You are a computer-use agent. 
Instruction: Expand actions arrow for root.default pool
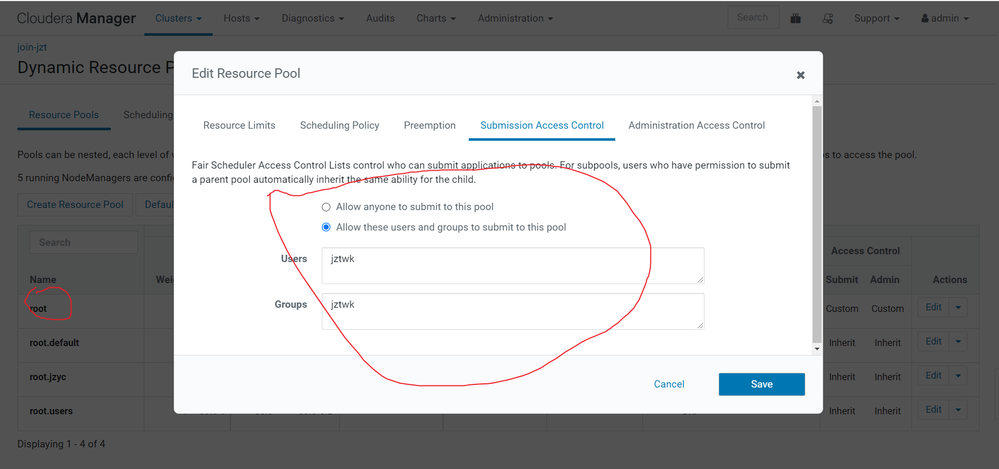958,342
